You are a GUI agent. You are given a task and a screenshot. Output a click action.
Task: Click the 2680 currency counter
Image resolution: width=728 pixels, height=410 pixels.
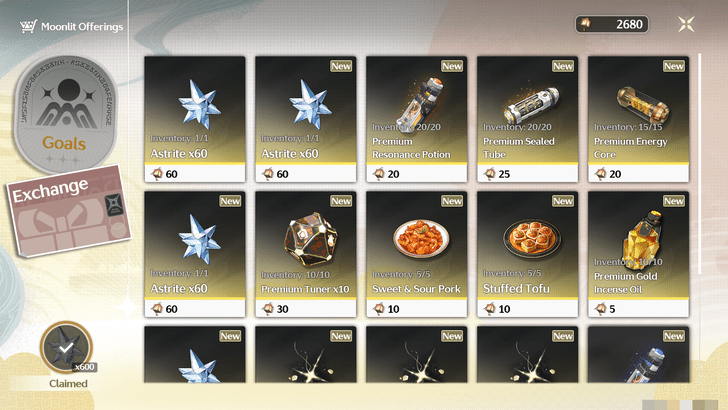(x=612, y=24)
